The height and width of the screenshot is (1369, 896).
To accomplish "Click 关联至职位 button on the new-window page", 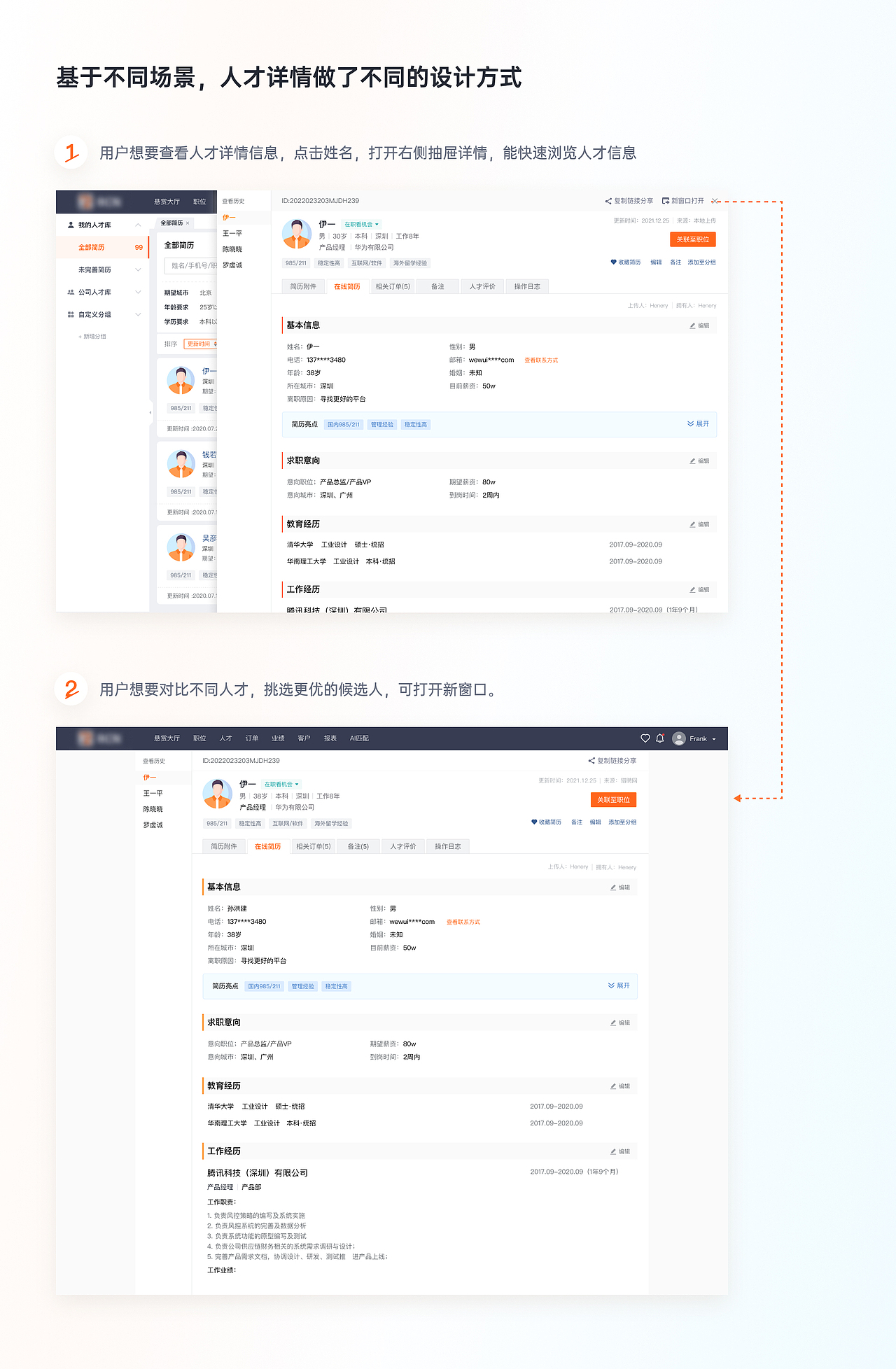I will [613, 799].
